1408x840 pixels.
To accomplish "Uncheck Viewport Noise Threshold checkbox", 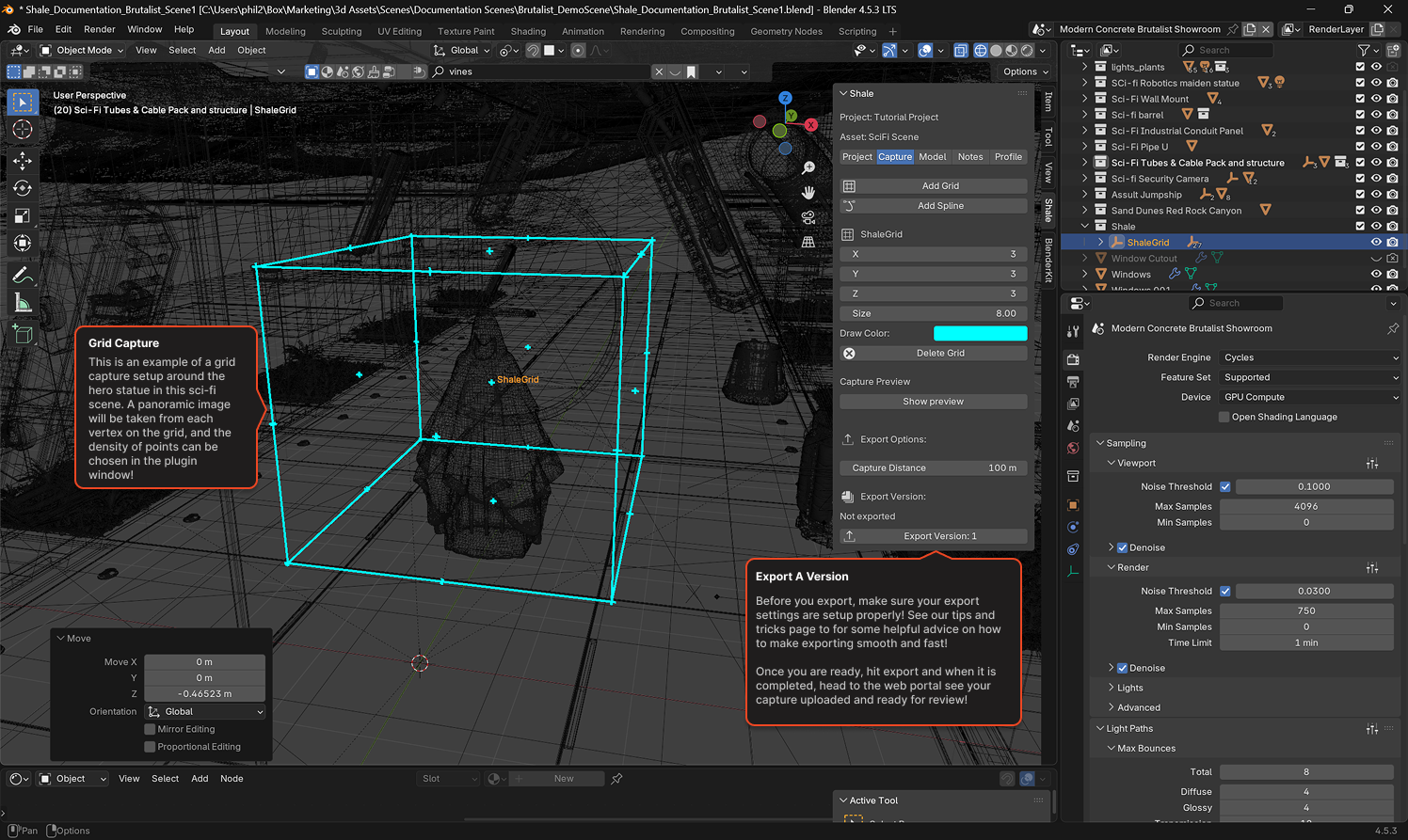I will [1224, 487].
